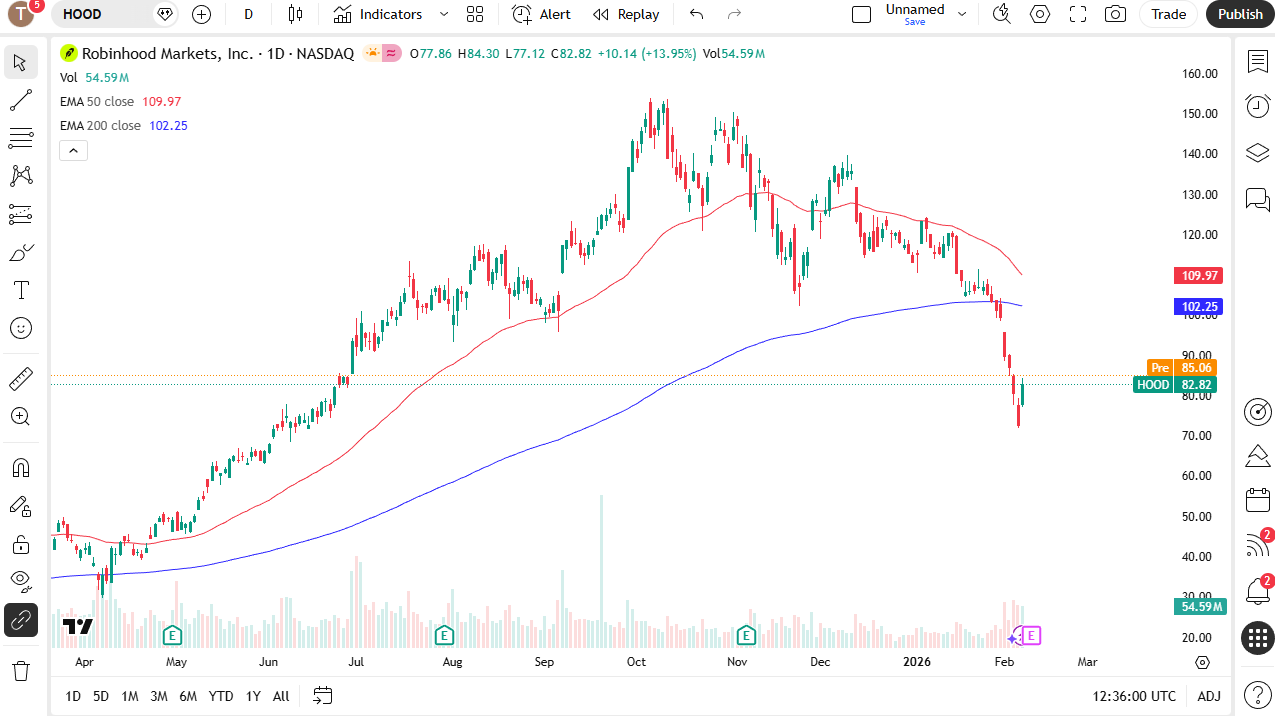The width and height of the screenshot is (1275, 716).
Task: Show All available data range
Action: click(x=281, y=696)
